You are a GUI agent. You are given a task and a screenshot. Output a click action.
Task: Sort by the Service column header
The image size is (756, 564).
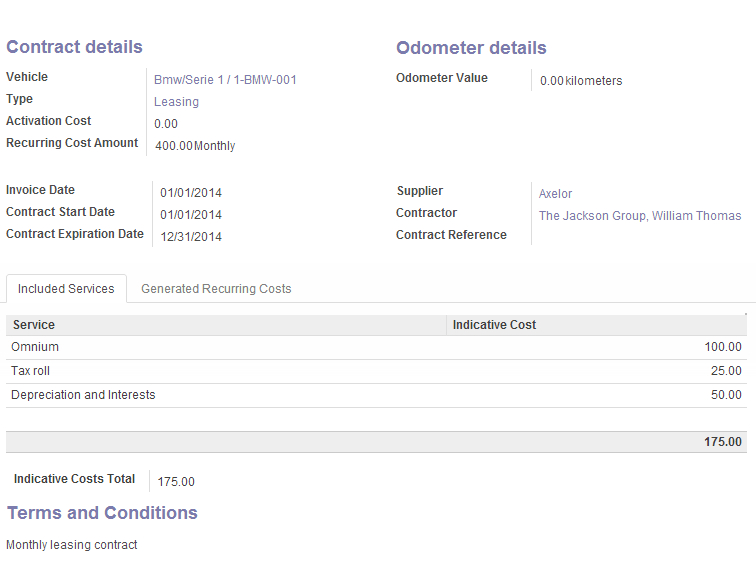tap(34, 325)
